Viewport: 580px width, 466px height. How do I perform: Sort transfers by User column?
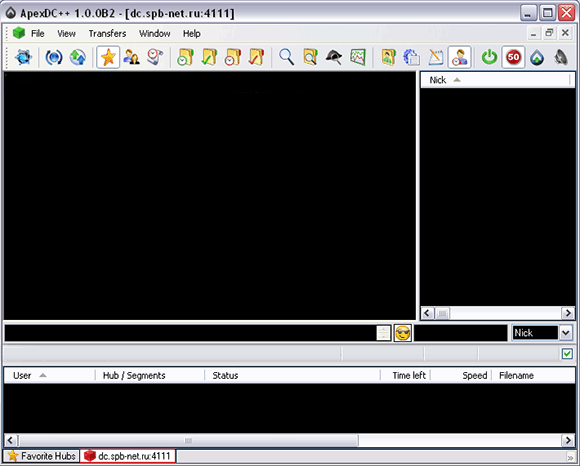[x=49, y=376]
